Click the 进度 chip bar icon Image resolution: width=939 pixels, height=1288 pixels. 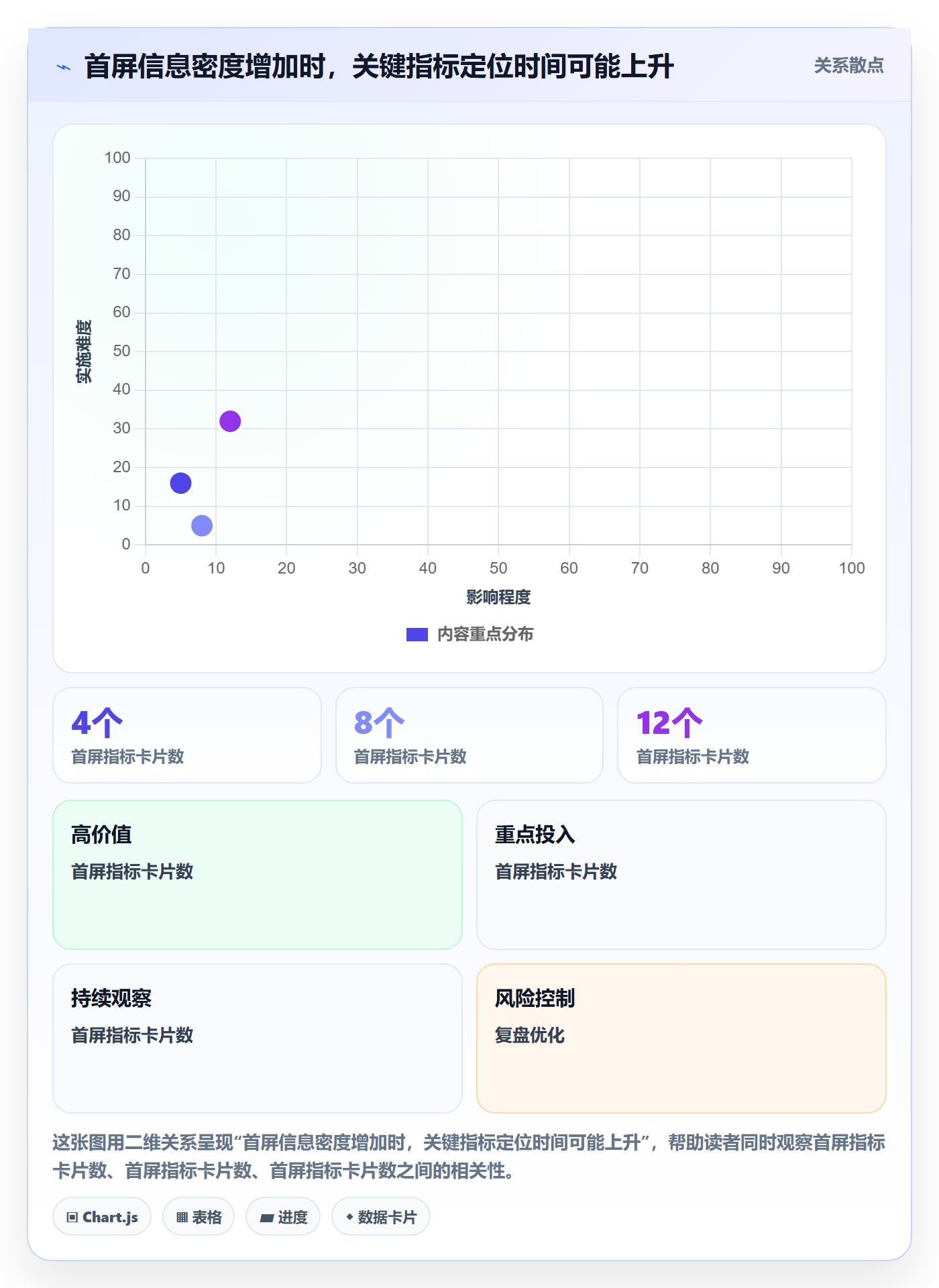[x=266, y=1218]
